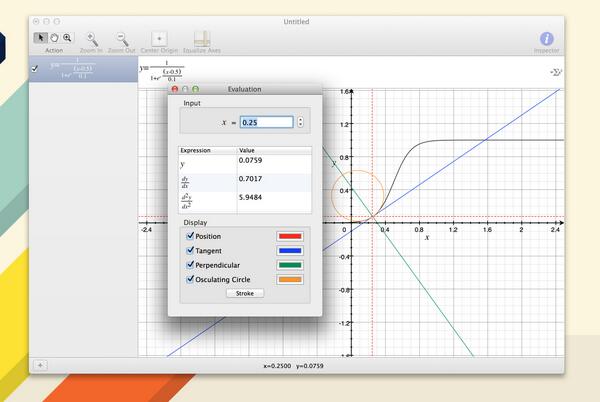Click the Zoom In toolbar icon
The width and height of the screenshot is (600, 402).
(x=92, y=39)
